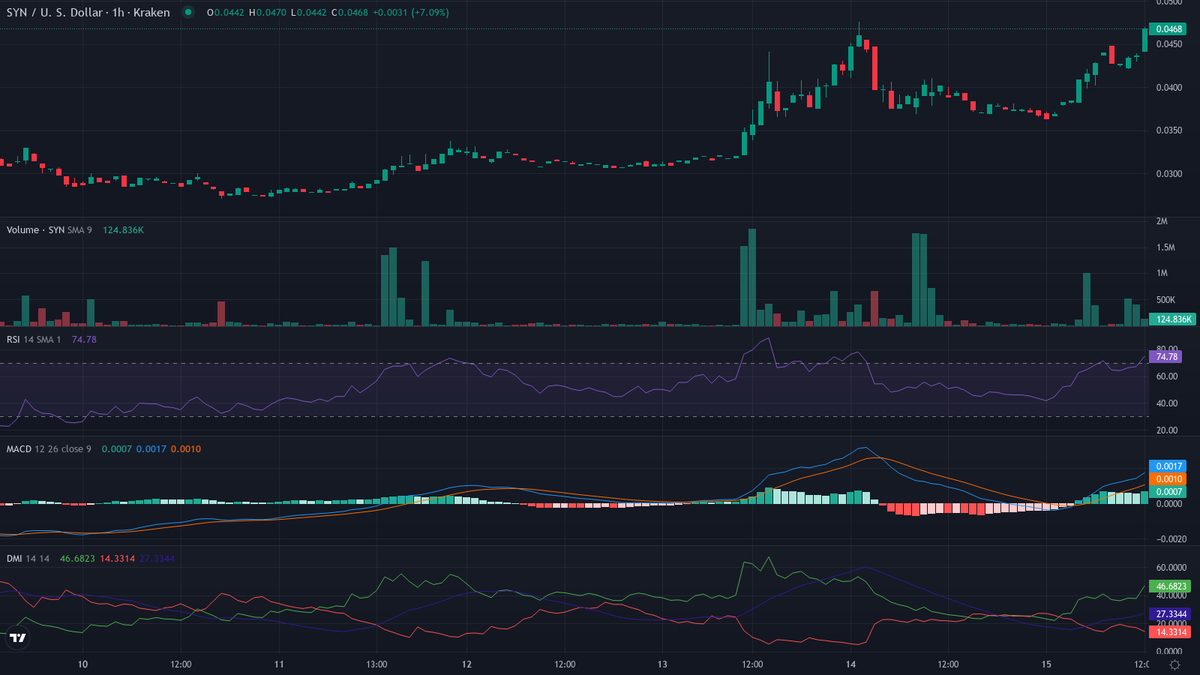Click the 13:00 label on the time axis
1200x675 pixels.
(376, 664)
